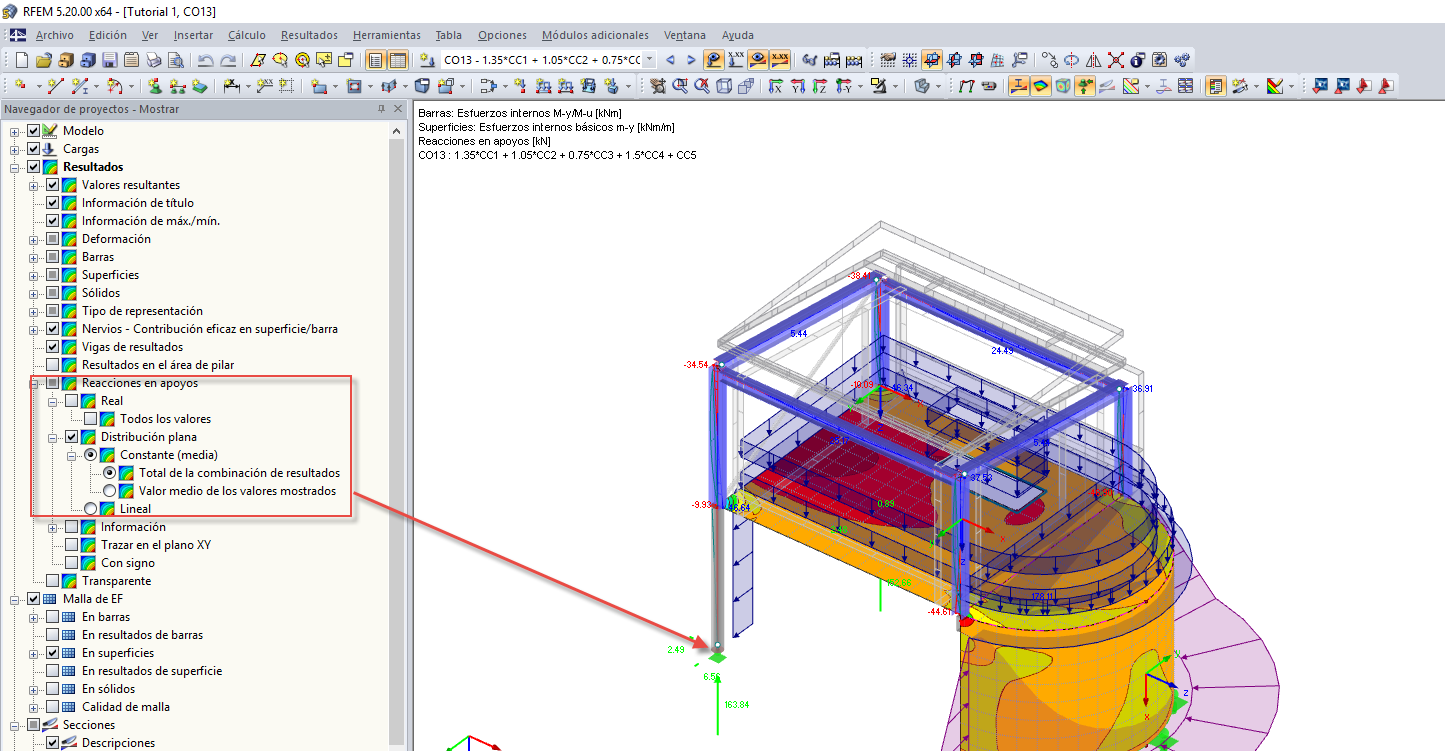The image size is (1445, 751).
Task: Toggle the En superficies mesh checkbox
Action: 53,653
